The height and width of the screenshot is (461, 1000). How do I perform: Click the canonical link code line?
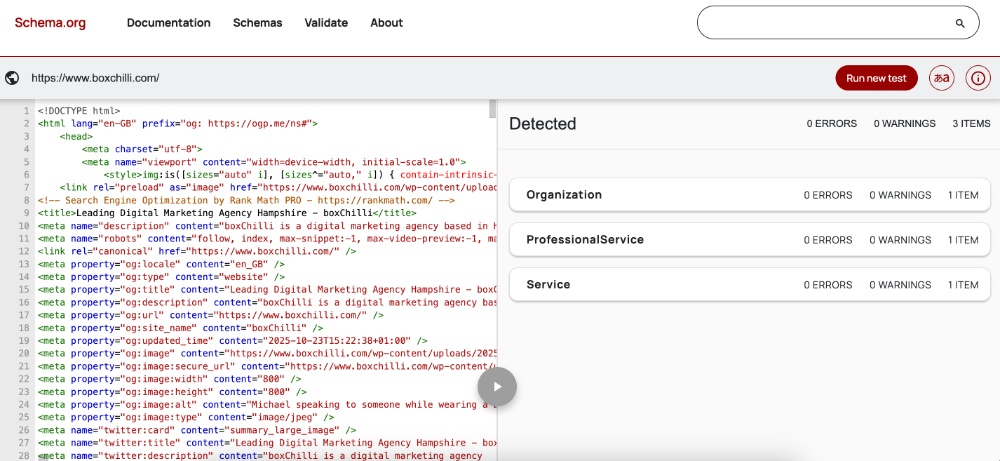(197, 251)
